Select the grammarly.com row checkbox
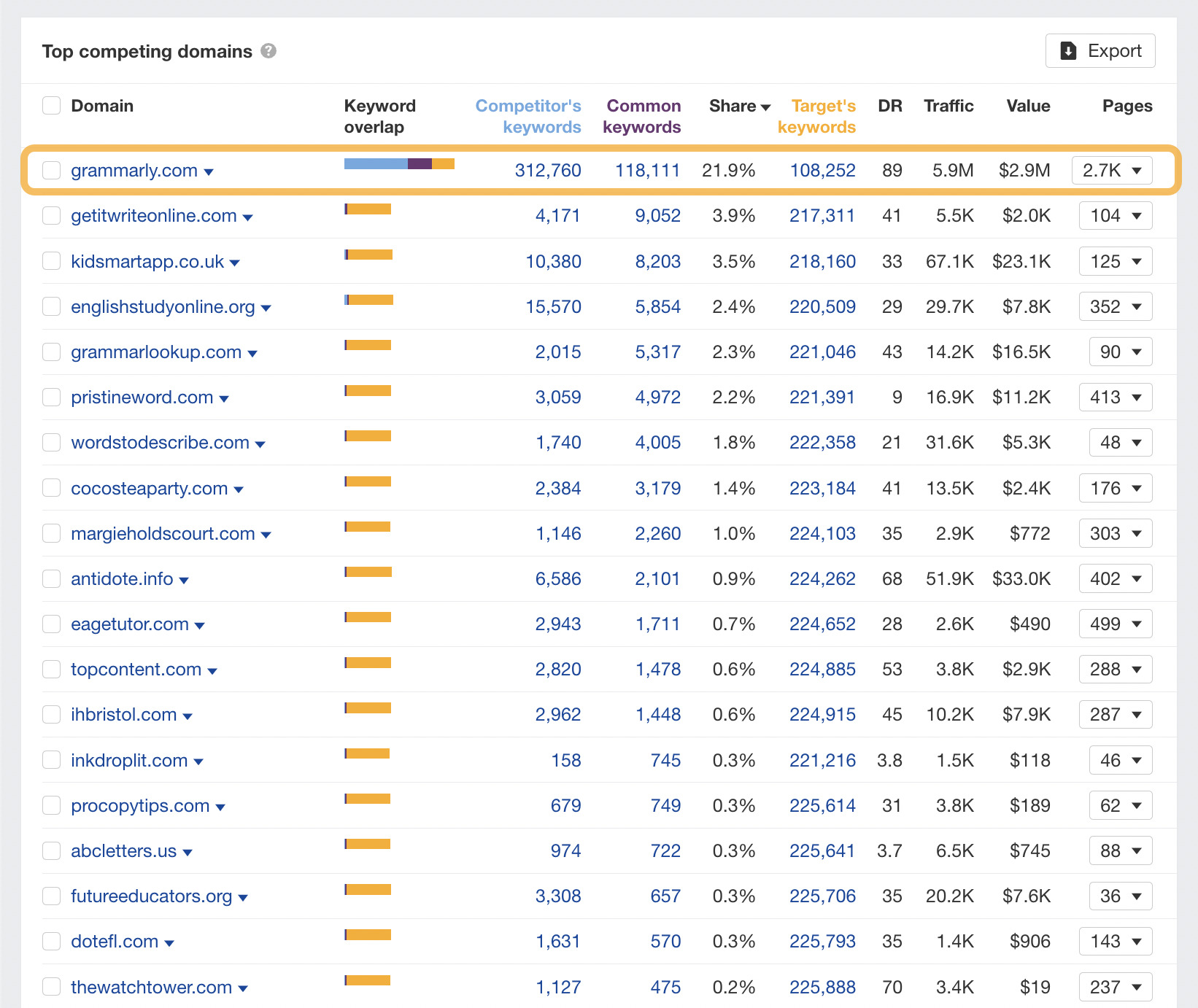This screenshot has height=1008, width=1198. (51, 170)
